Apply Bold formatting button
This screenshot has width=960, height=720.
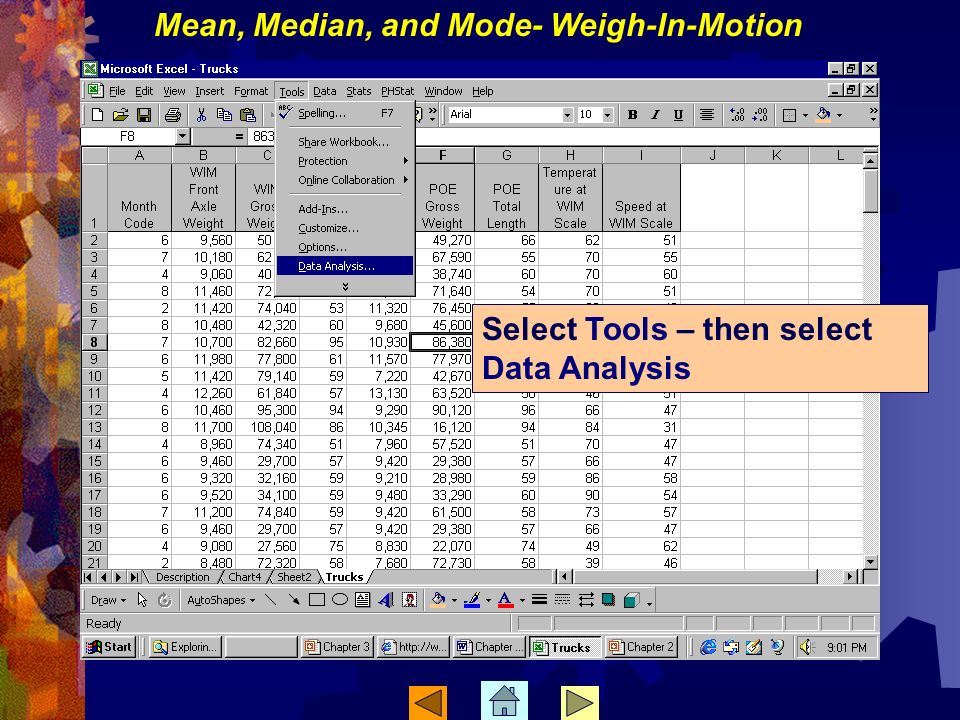(632, 114)
